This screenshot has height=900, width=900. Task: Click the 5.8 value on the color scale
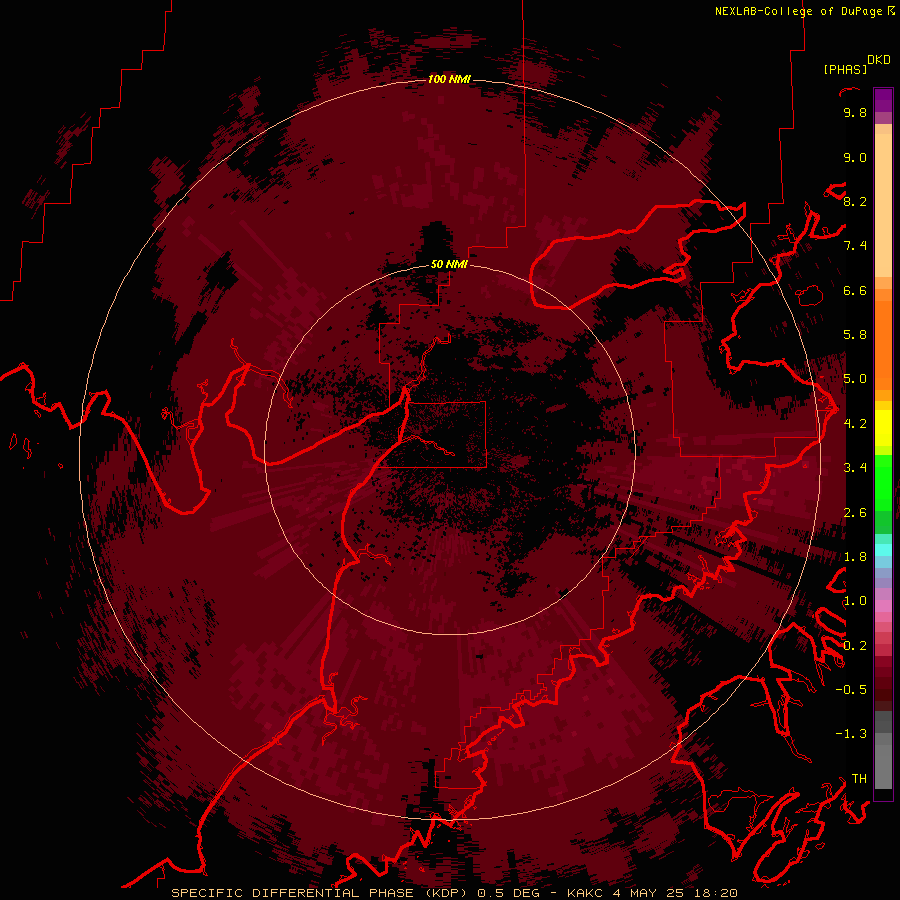click(x=855, y=335)
